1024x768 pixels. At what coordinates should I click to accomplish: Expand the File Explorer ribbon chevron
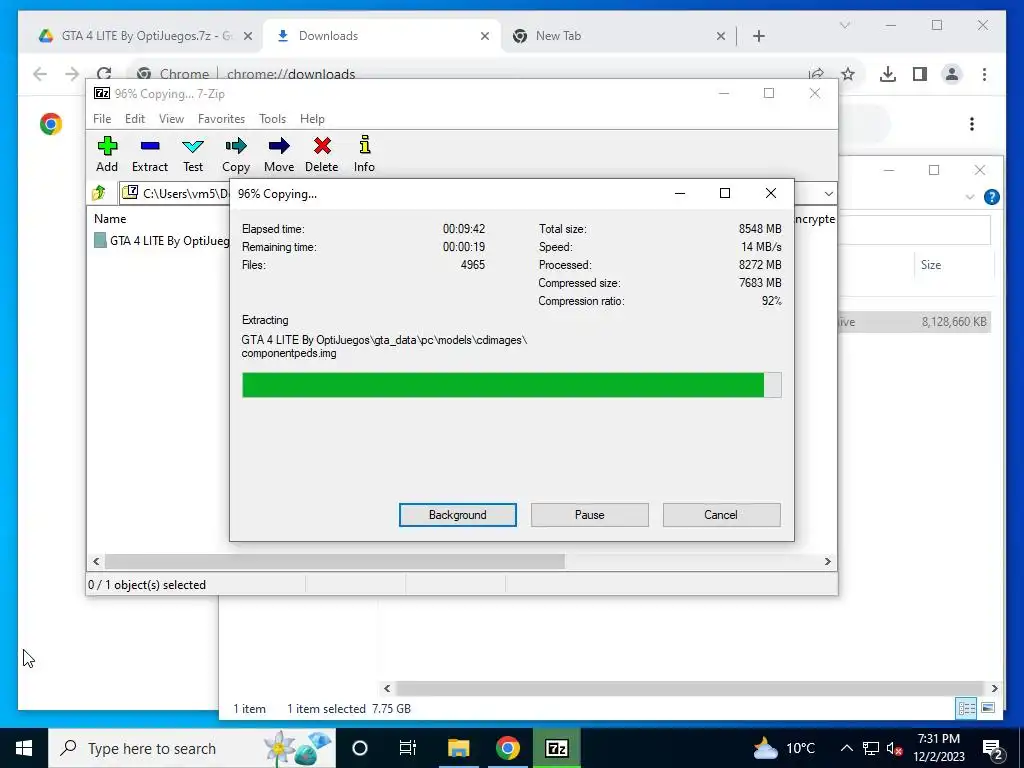(x=970, y=197)
